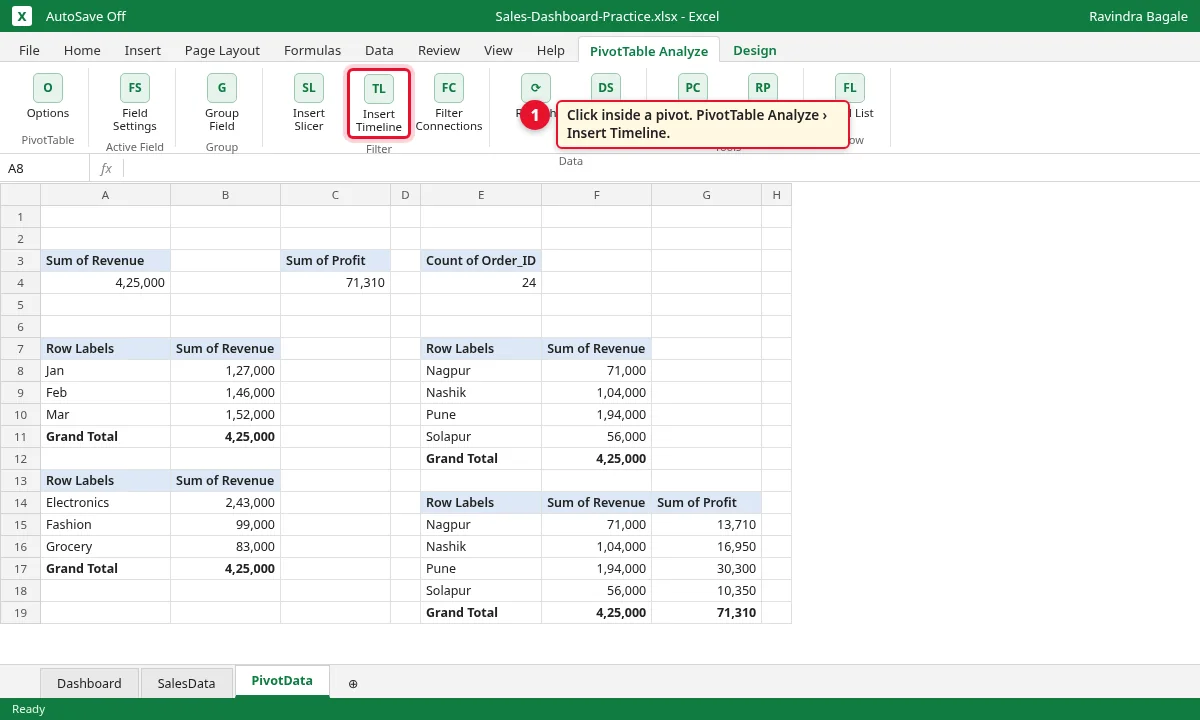1200x720 pixels.
Task: Toggle AutoSave Off in title bar
Action: (86, 16)
